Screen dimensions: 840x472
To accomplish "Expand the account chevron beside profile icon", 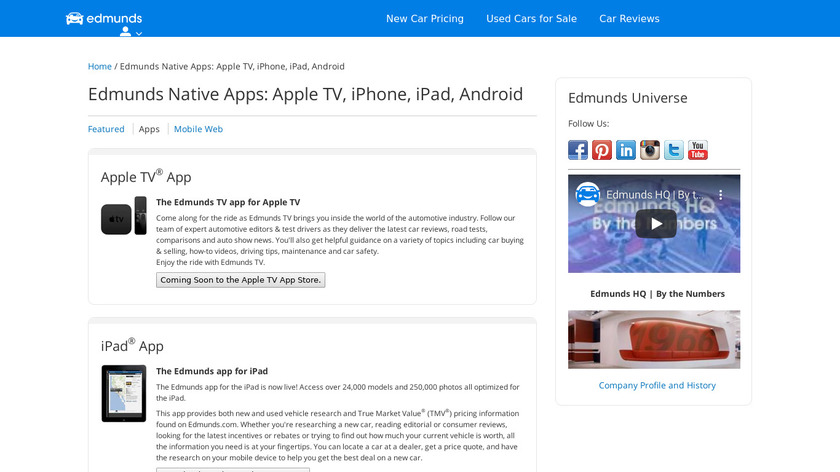I will click(x=139, y=34).
